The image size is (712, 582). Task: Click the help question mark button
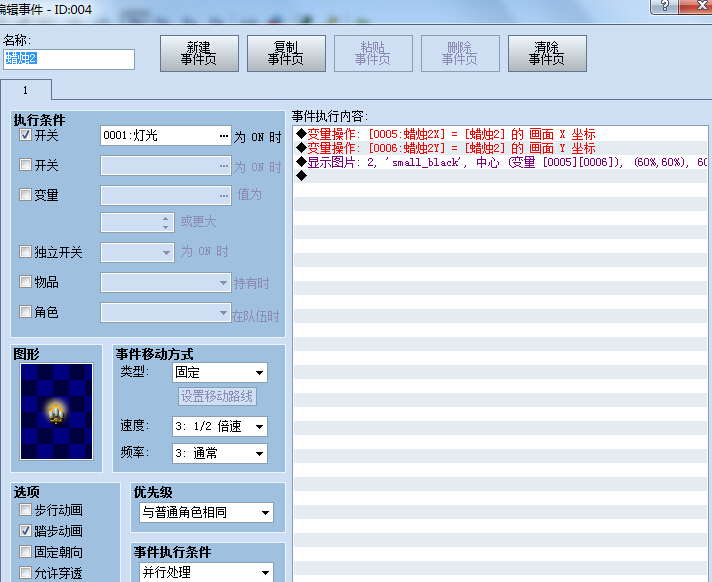click(664, 6)
